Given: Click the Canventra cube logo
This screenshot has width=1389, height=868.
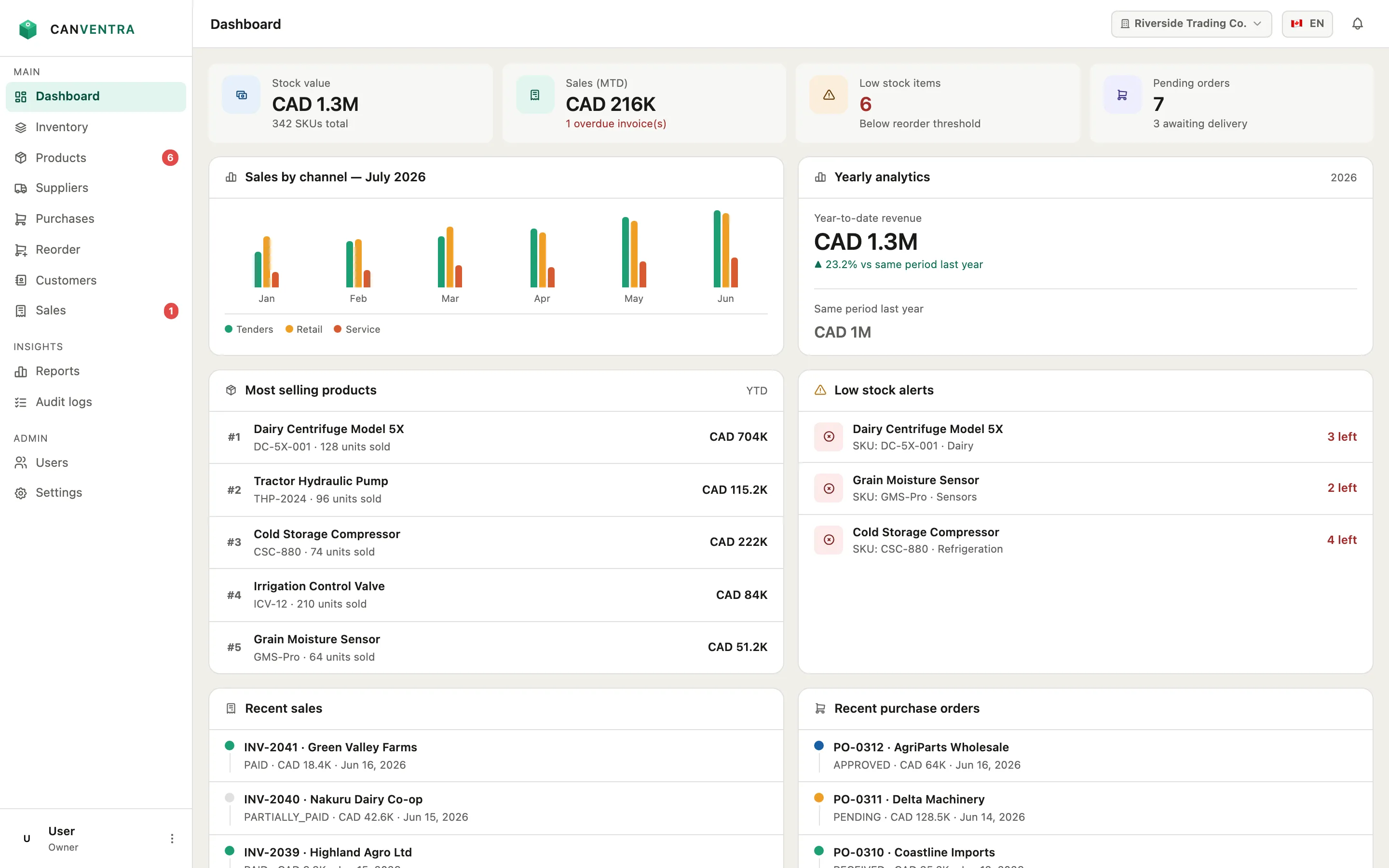Looking at the screenshot, I should (x=27, y=29).
